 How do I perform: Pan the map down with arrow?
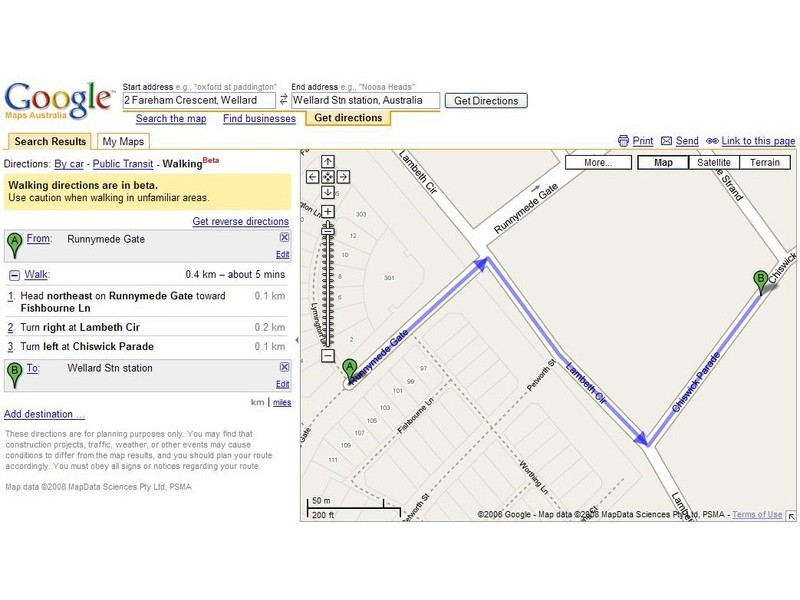(x=327, y=192)
